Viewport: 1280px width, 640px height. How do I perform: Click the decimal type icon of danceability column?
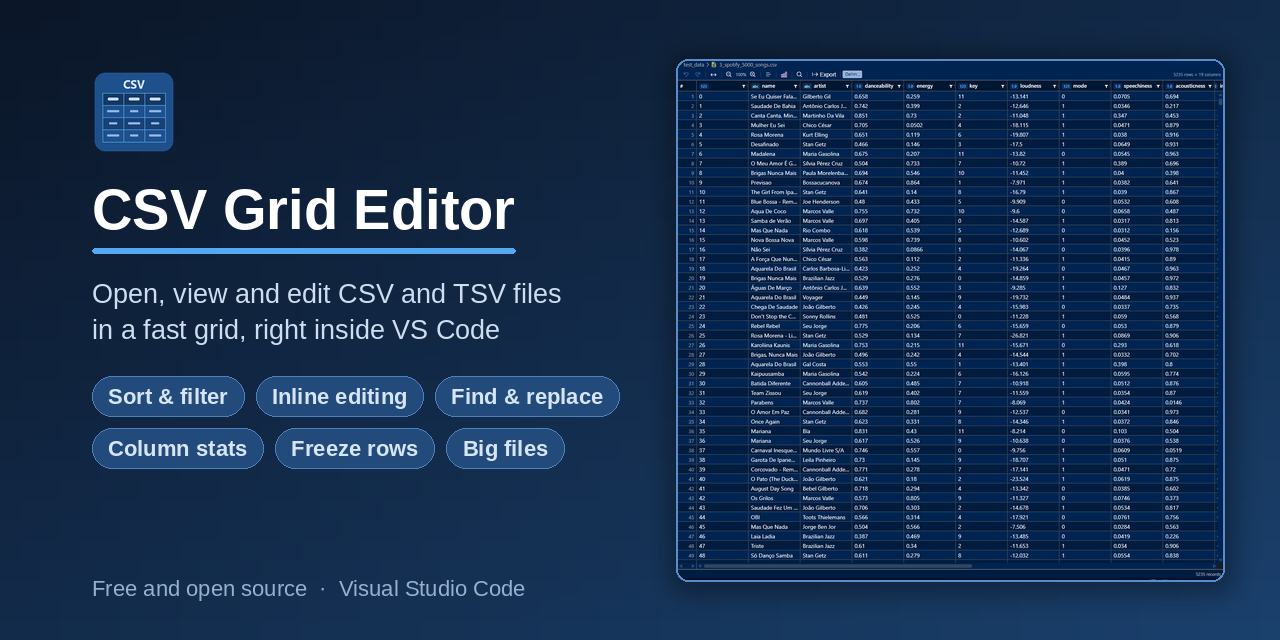click(x=858, y=86)
